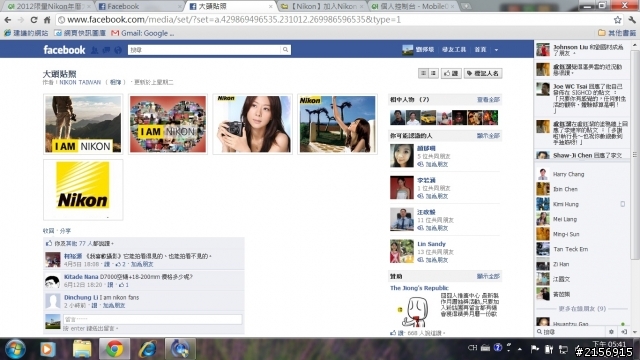Open chat with Mei Liang
The image size is (640, 360).
(582, 219)
